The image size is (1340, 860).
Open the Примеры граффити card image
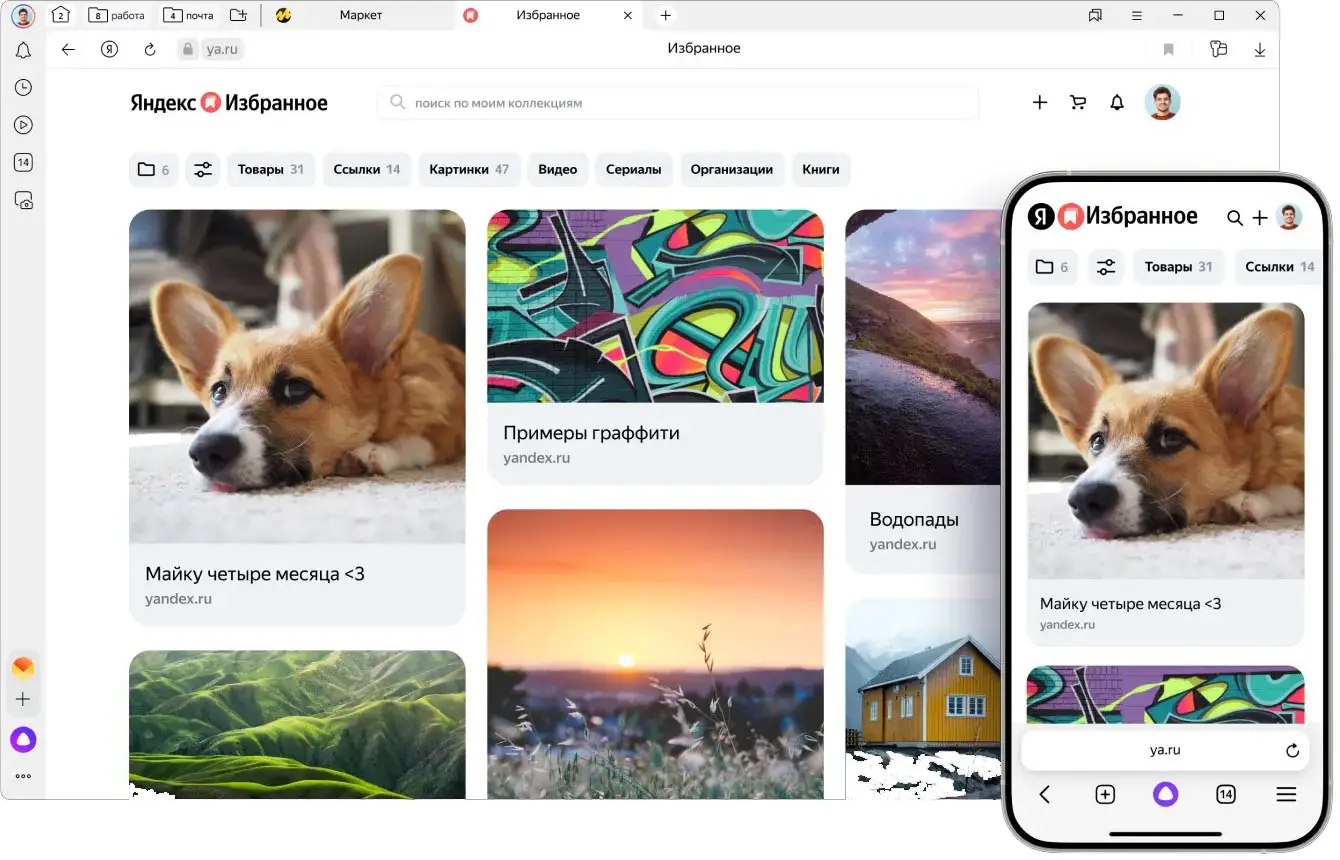(x=655, y=306)
